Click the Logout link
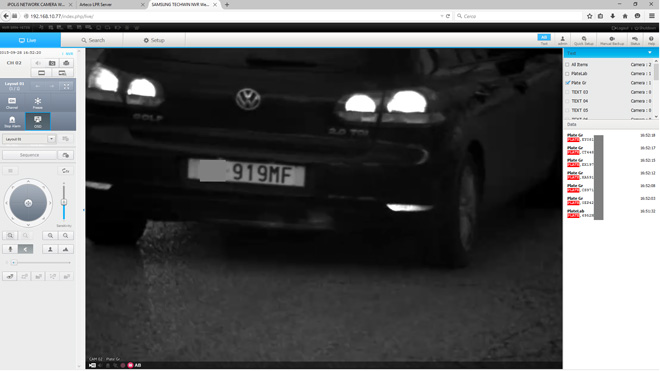660x371 pixels. click(x=620, y=28)
